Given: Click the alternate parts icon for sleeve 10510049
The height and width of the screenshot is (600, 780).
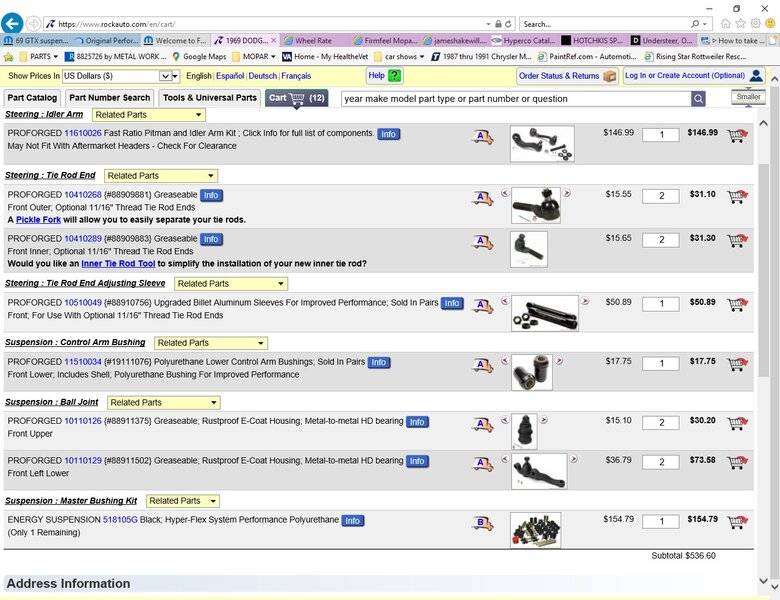Looking at the screenshot, I should pyautogui.click(x=482, y=305).
